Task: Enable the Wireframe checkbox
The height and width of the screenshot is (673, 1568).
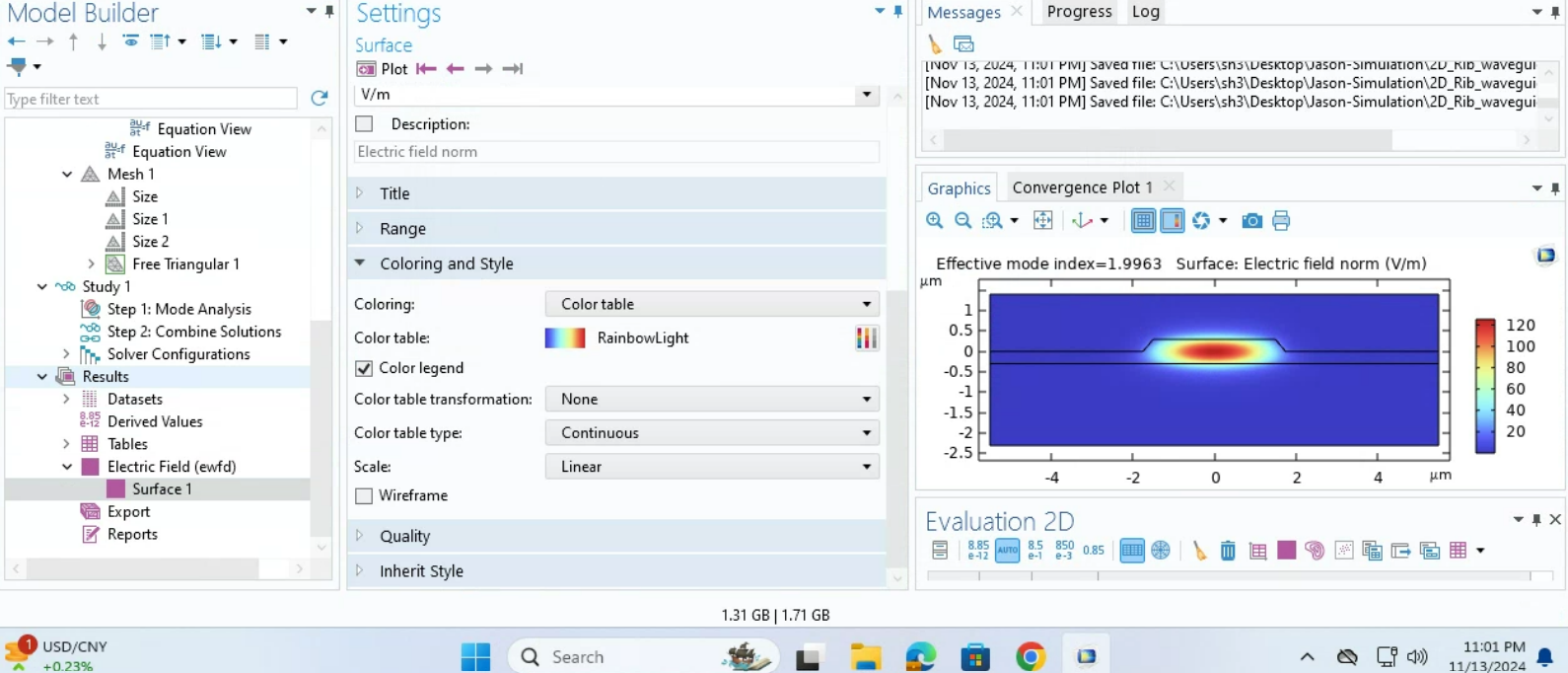Action: [364, 496]
